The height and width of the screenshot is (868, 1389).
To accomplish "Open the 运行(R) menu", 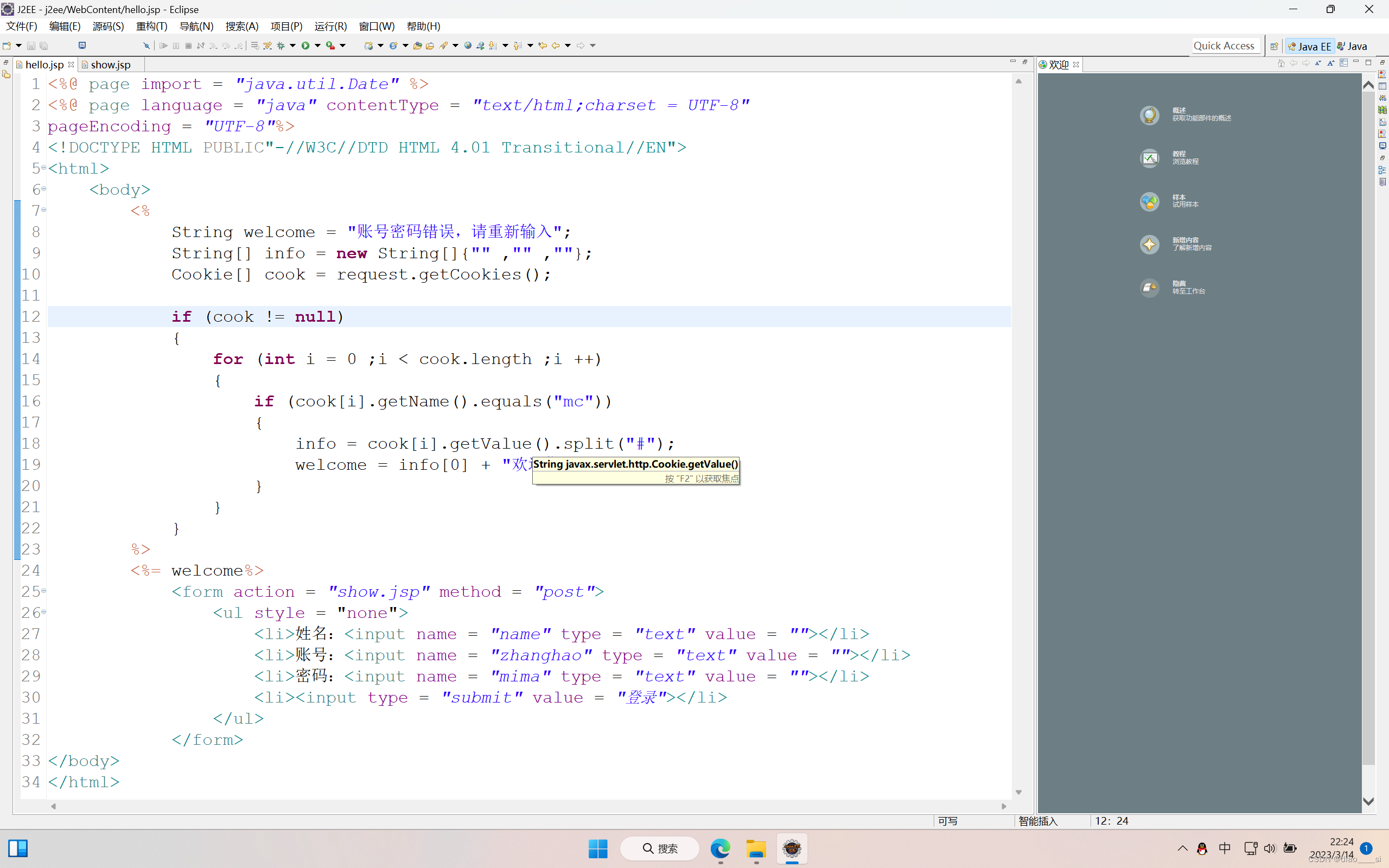I will 330,27.
